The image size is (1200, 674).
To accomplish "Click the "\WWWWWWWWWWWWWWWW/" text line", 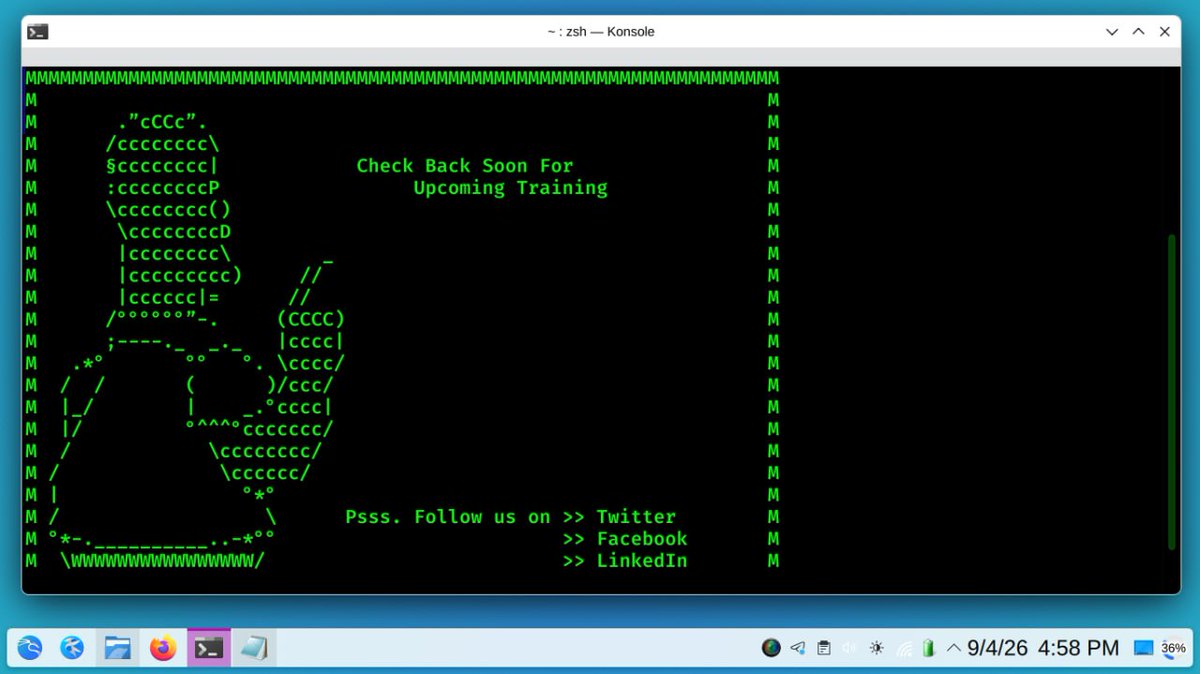I will 162,561.
